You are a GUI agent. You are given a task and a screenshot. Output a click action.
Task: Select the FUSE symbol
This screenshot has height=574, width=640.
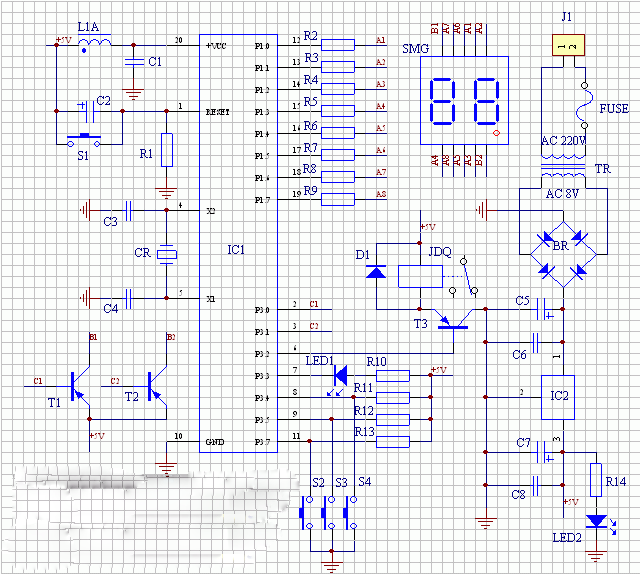pos(584,105)
